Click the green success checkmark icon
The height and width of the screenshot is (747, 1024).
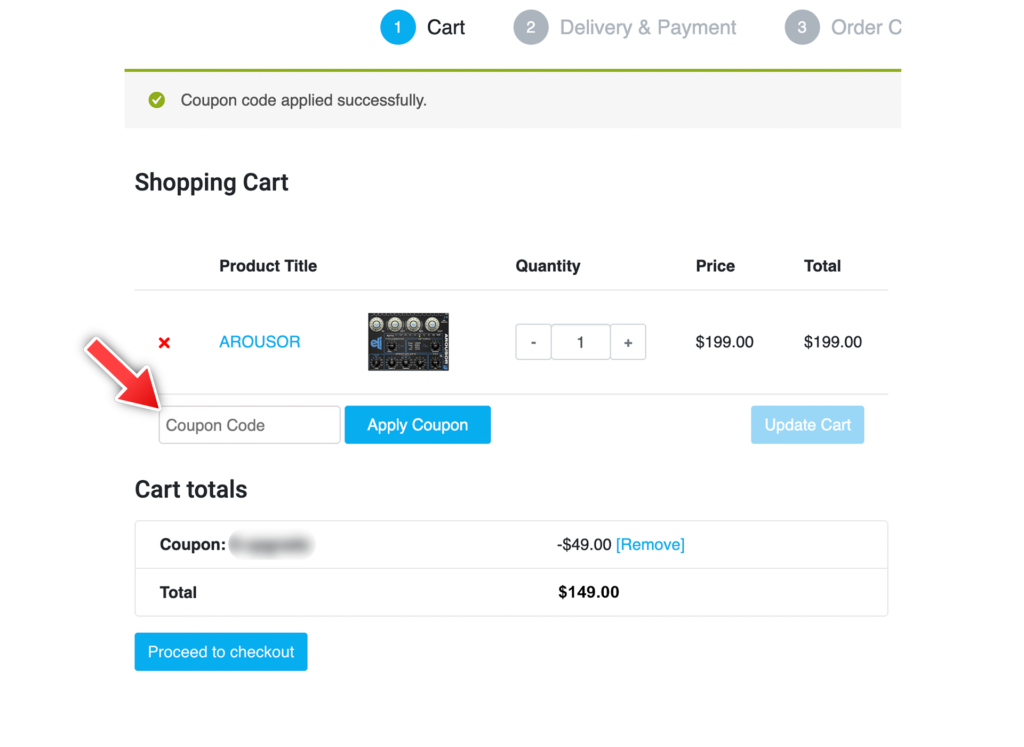pyautogui.click(x=157, y=100)
